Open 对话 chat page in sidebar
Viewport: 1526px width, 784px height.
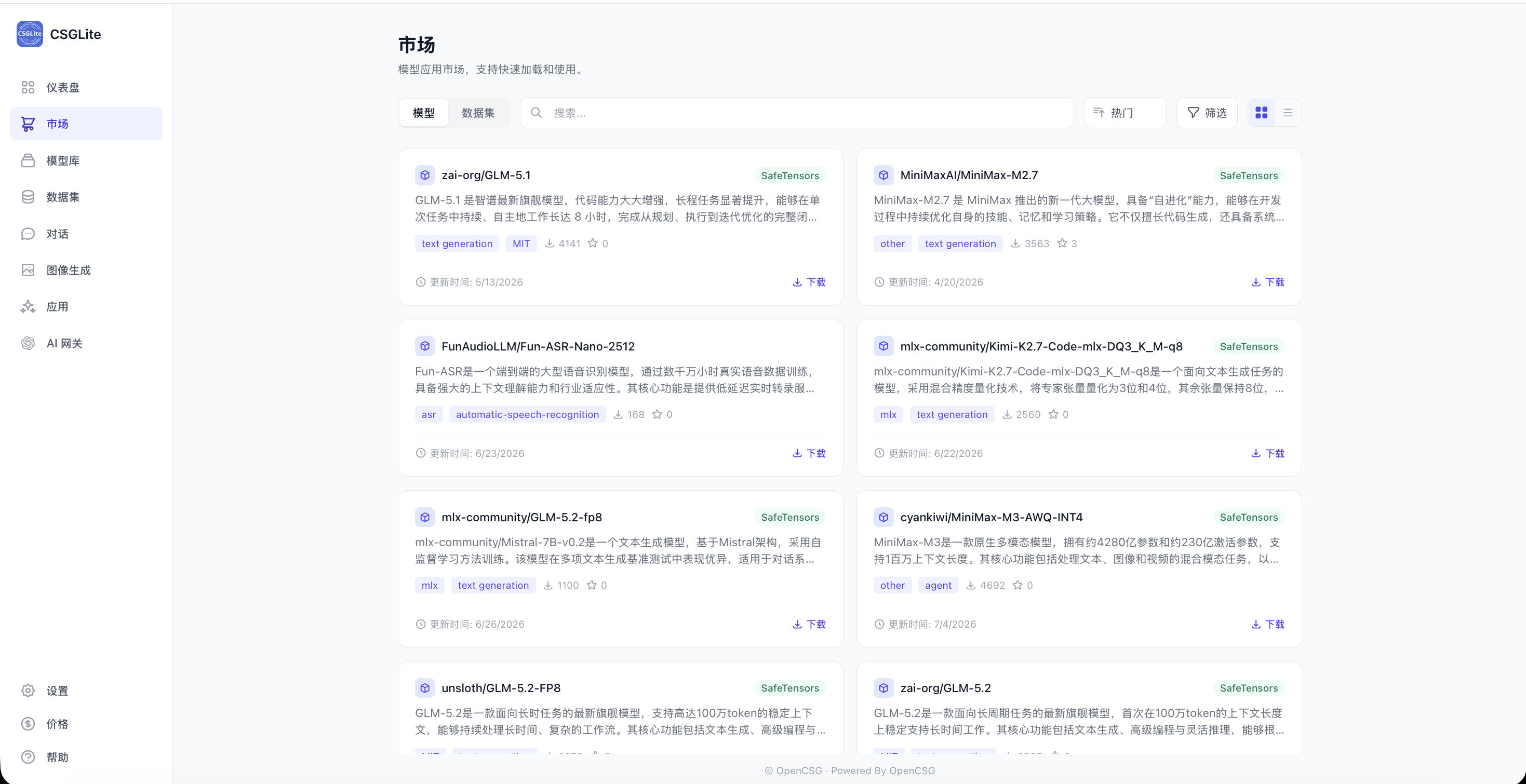click(86, 234)
